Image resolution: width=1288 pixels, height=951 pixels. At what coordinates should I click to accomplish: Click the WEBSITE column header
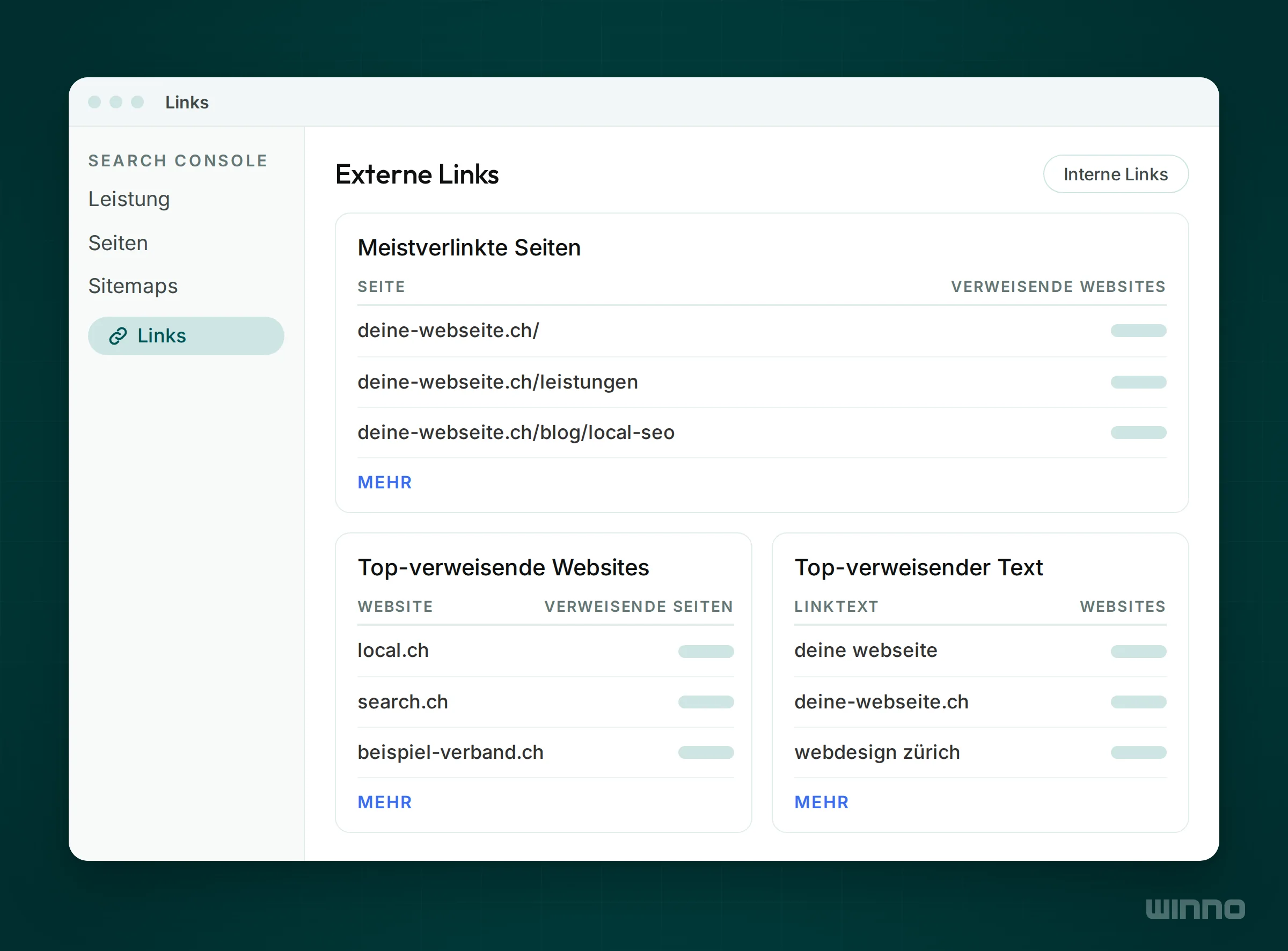tap(395, 607)
